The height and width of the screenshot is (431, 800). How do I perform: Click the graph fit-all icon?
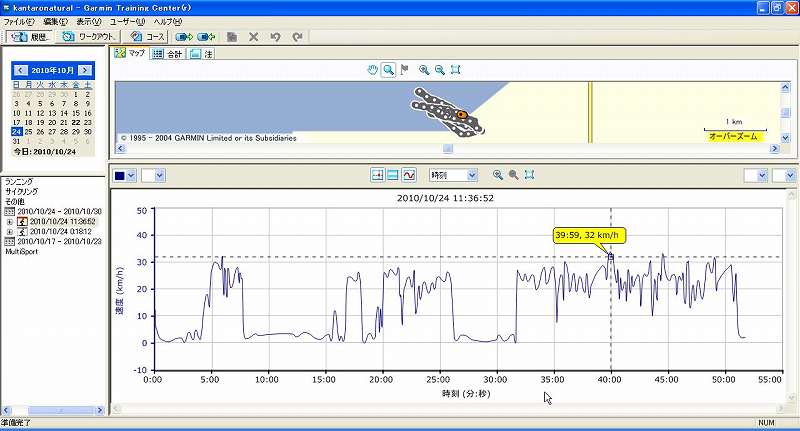[529, 175]
